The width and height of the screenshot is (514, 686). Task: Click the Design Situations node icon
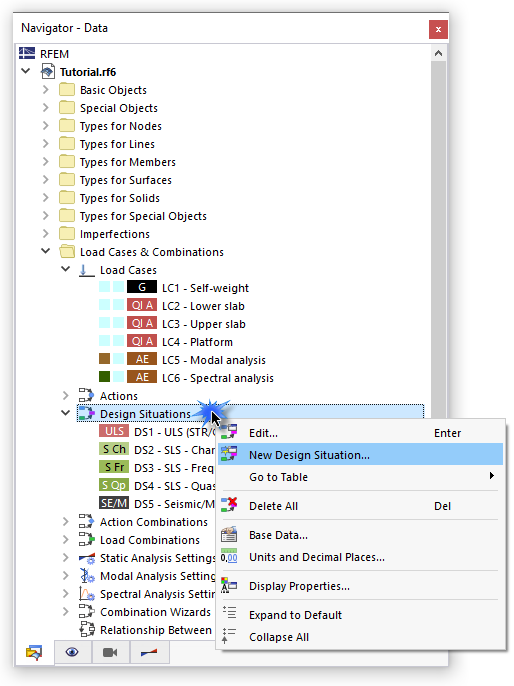pyautogui.click(x=86, y=413)
